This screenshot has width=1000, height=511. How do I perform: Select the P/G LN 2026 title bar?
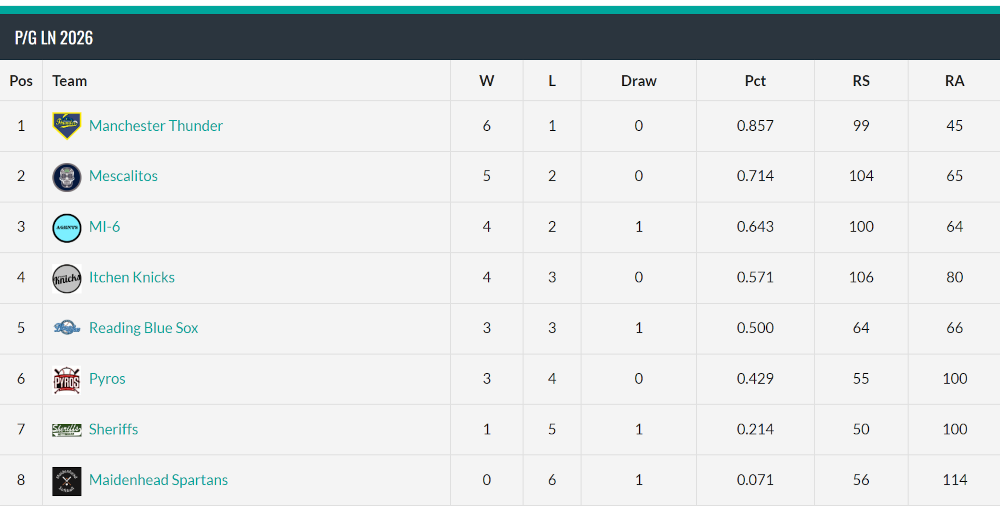tap(500, 37)
